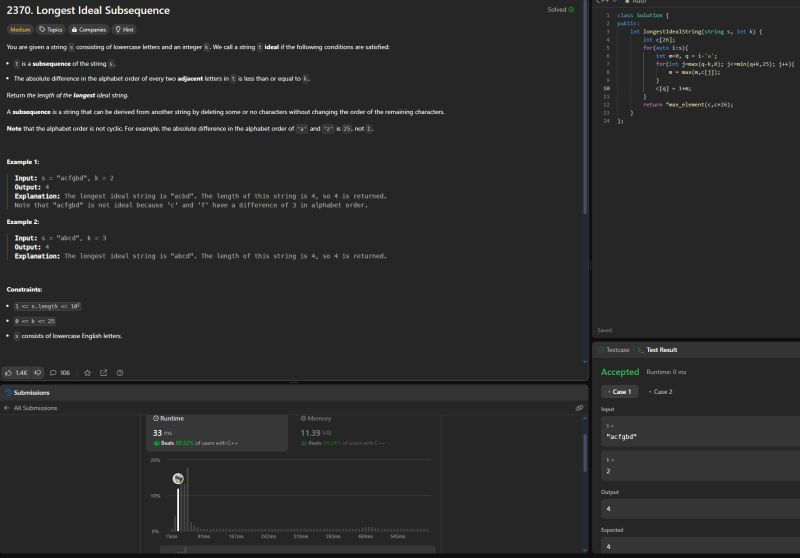Click code line with longestIdealString signature
The height and width of the screenshot is (558, 800).
click(696, 32)
